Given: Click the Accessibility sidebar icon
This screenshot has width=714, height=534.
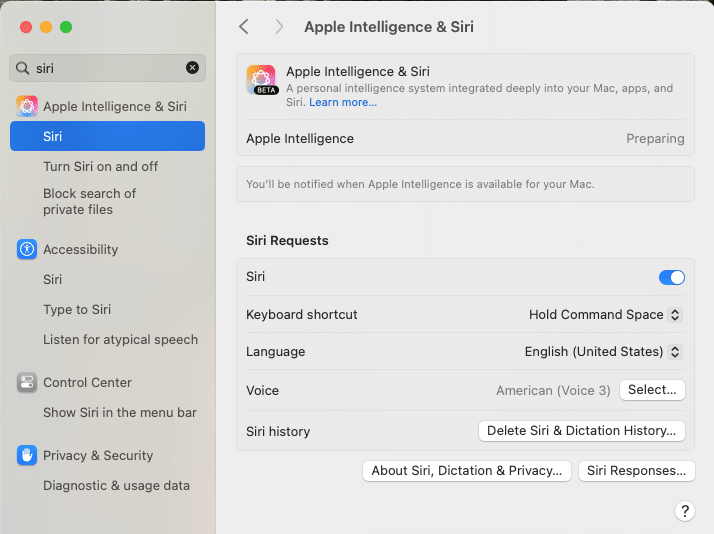Looking at the screenshot, I should coord(27,249).
